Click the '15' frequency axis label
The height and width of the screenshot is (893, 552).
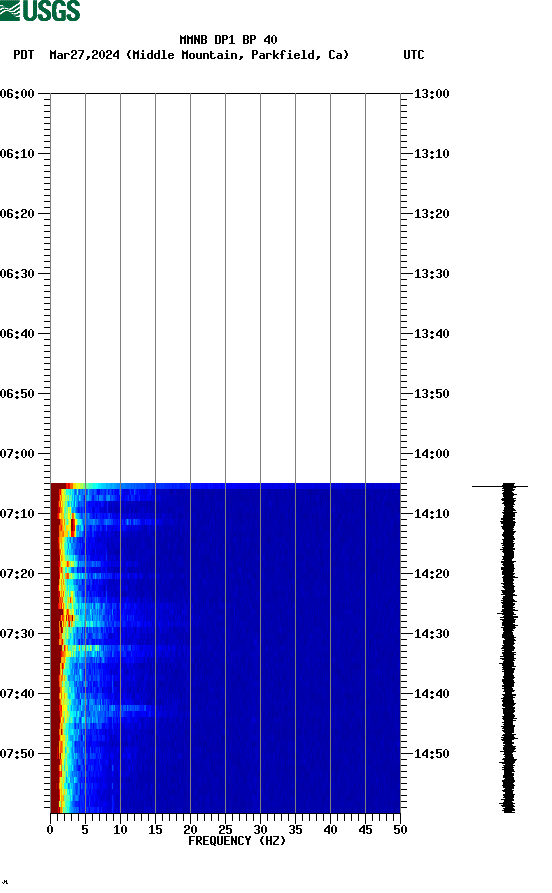(x=155, y=830)
